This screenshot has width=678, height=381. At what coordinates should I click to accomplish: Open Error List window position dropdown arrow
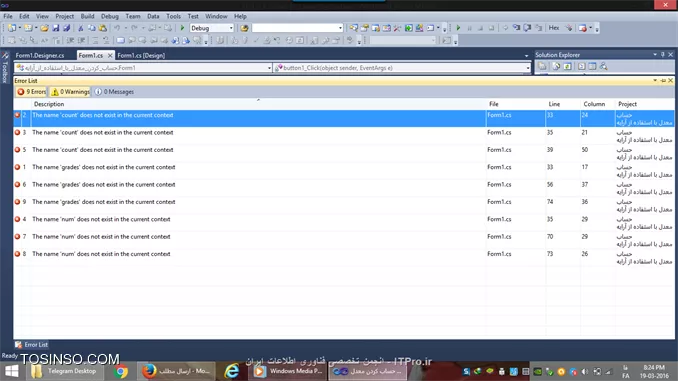655,80
